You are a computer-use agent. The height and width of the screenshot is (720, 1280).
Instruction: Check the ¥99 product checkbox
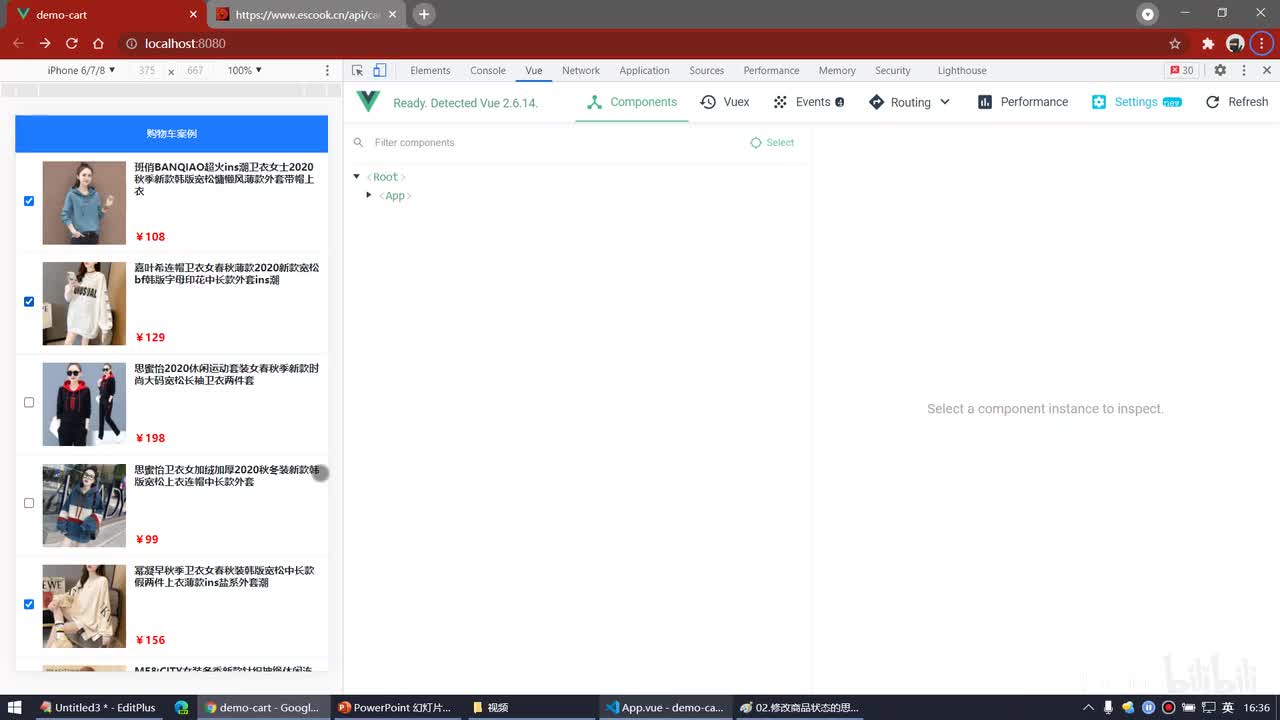click(29, 503)
